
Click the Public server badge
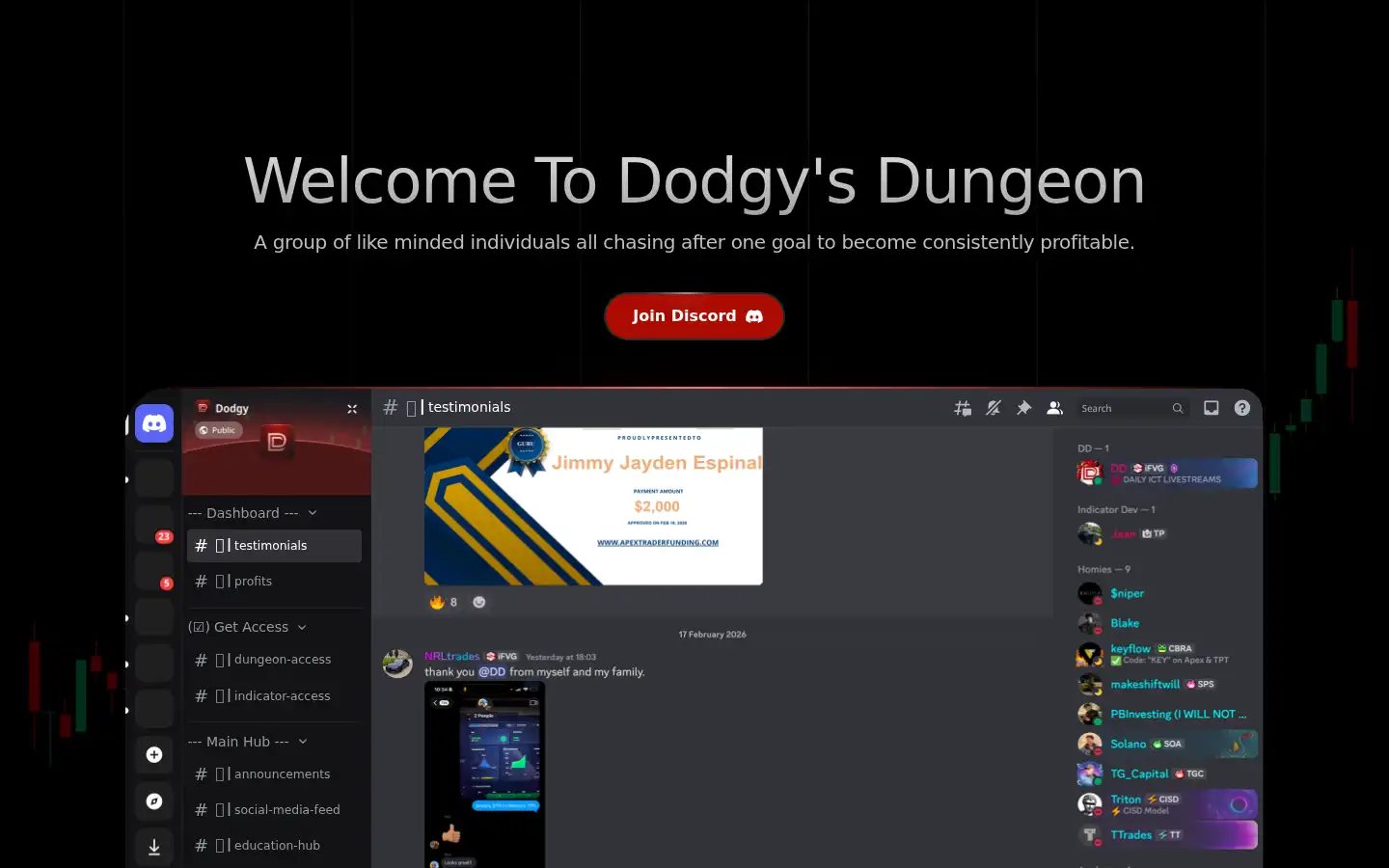coord(218,430)
